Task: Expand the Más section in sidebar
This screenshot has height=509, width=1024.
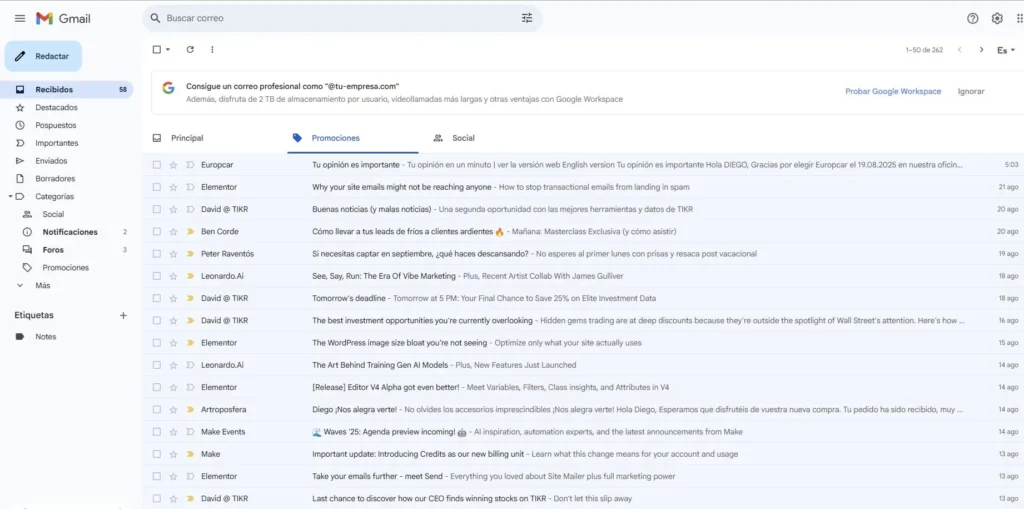Action: point(20,285)
